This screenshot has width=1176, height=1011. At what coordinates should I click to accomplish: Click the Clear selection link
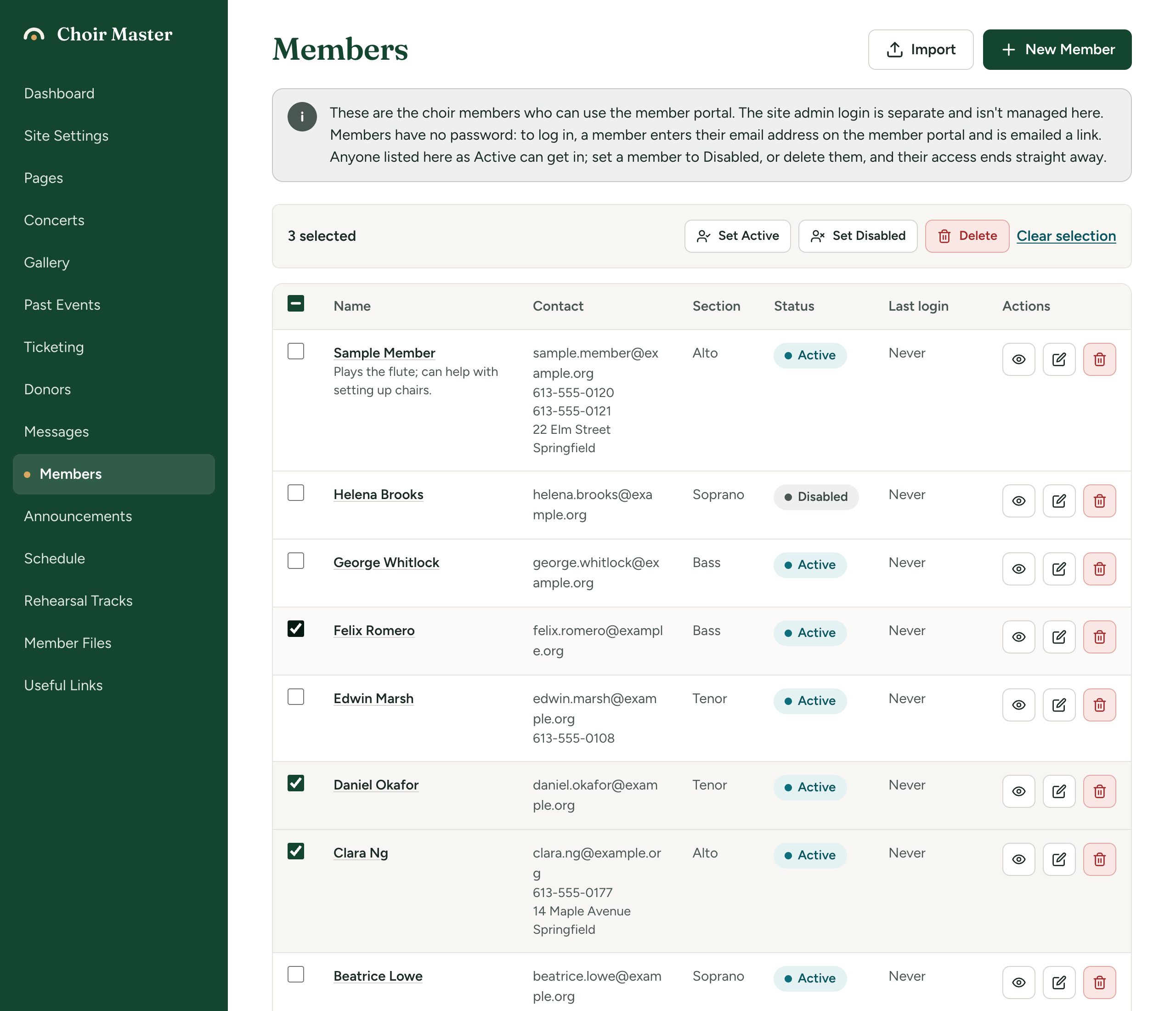1066,236
